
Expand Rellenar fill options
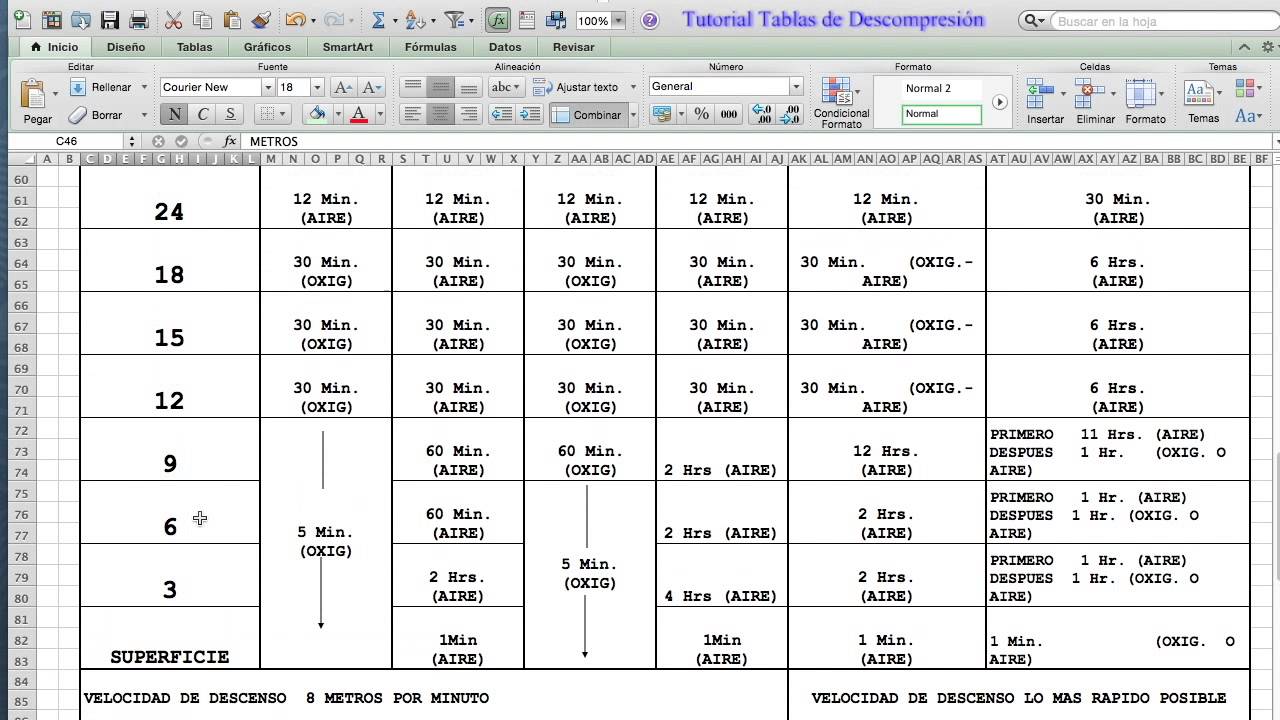[144, 87]
